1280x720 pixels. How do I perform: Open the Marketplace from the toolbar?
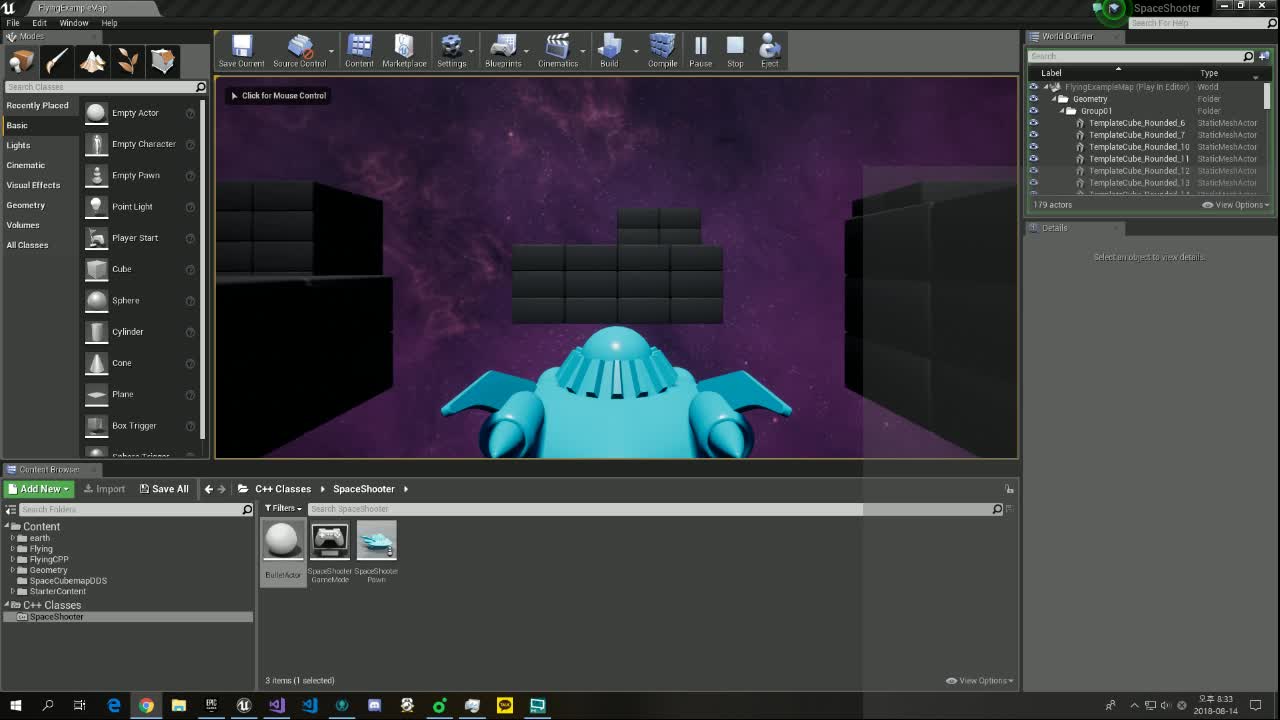pos(404,51)
